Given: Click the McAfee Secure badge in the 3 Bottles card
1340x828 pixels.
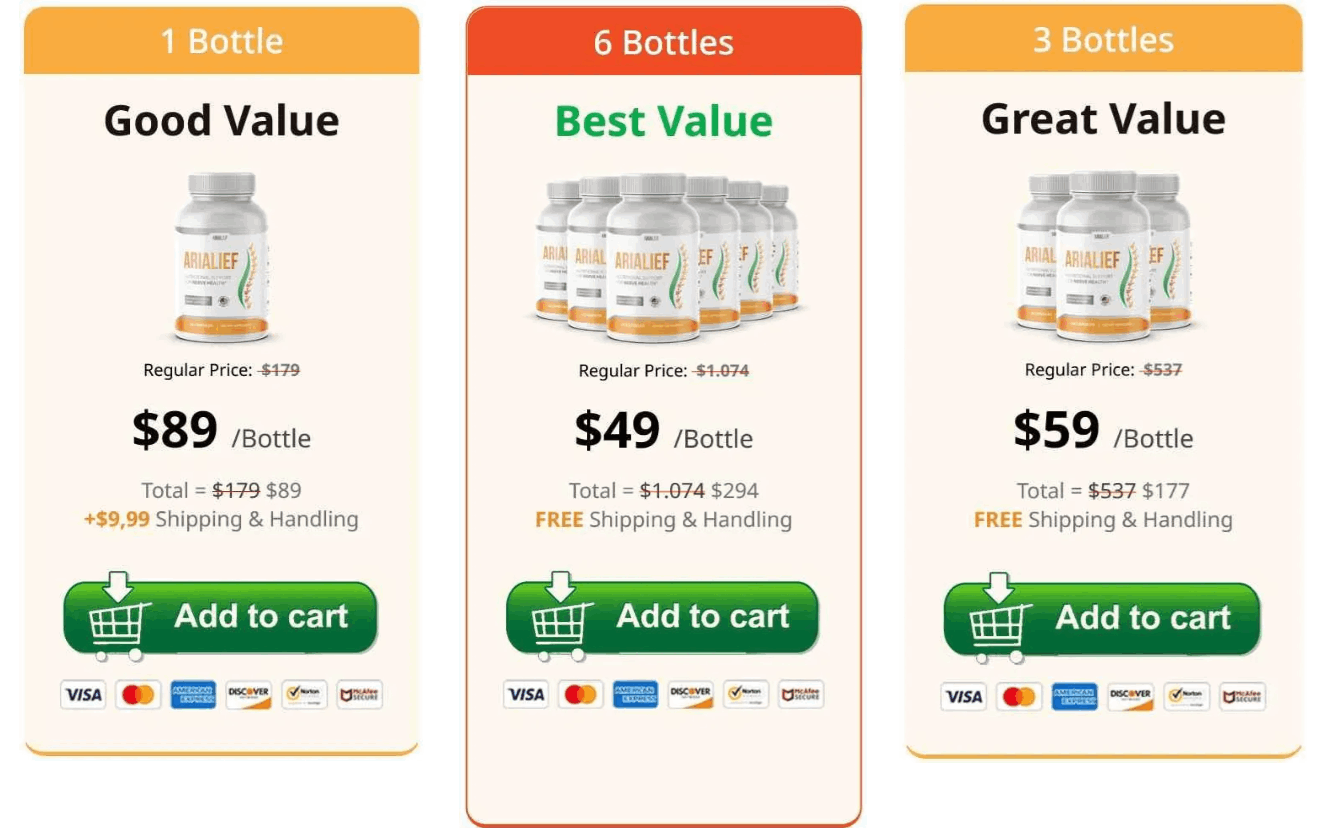Looking at the screenshot, I should 1241,697.
